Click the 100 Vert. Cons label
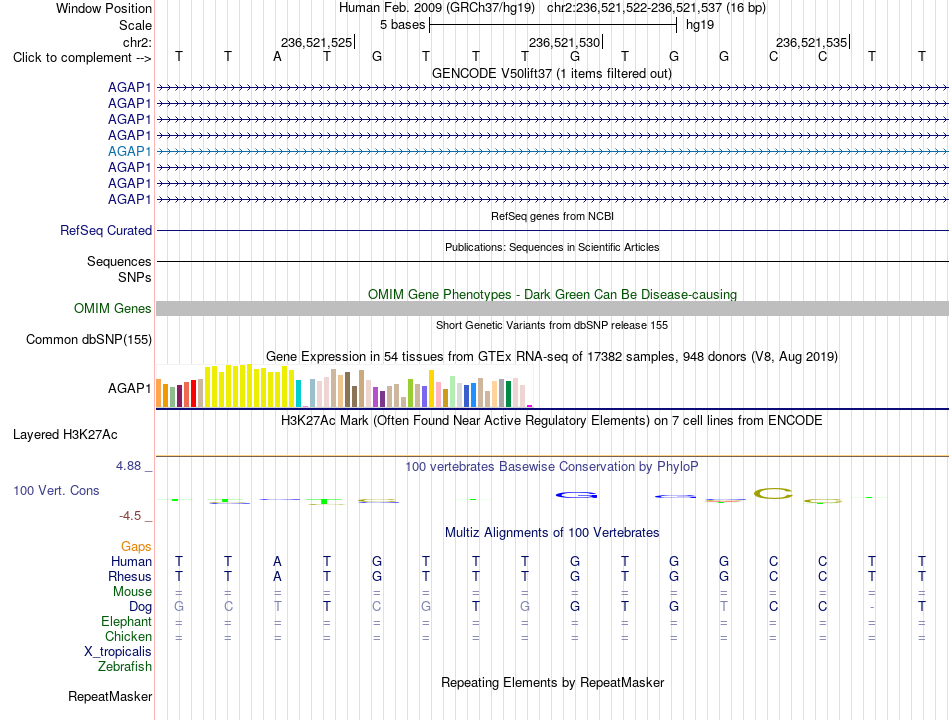950x720 pixels. (56, 490)
